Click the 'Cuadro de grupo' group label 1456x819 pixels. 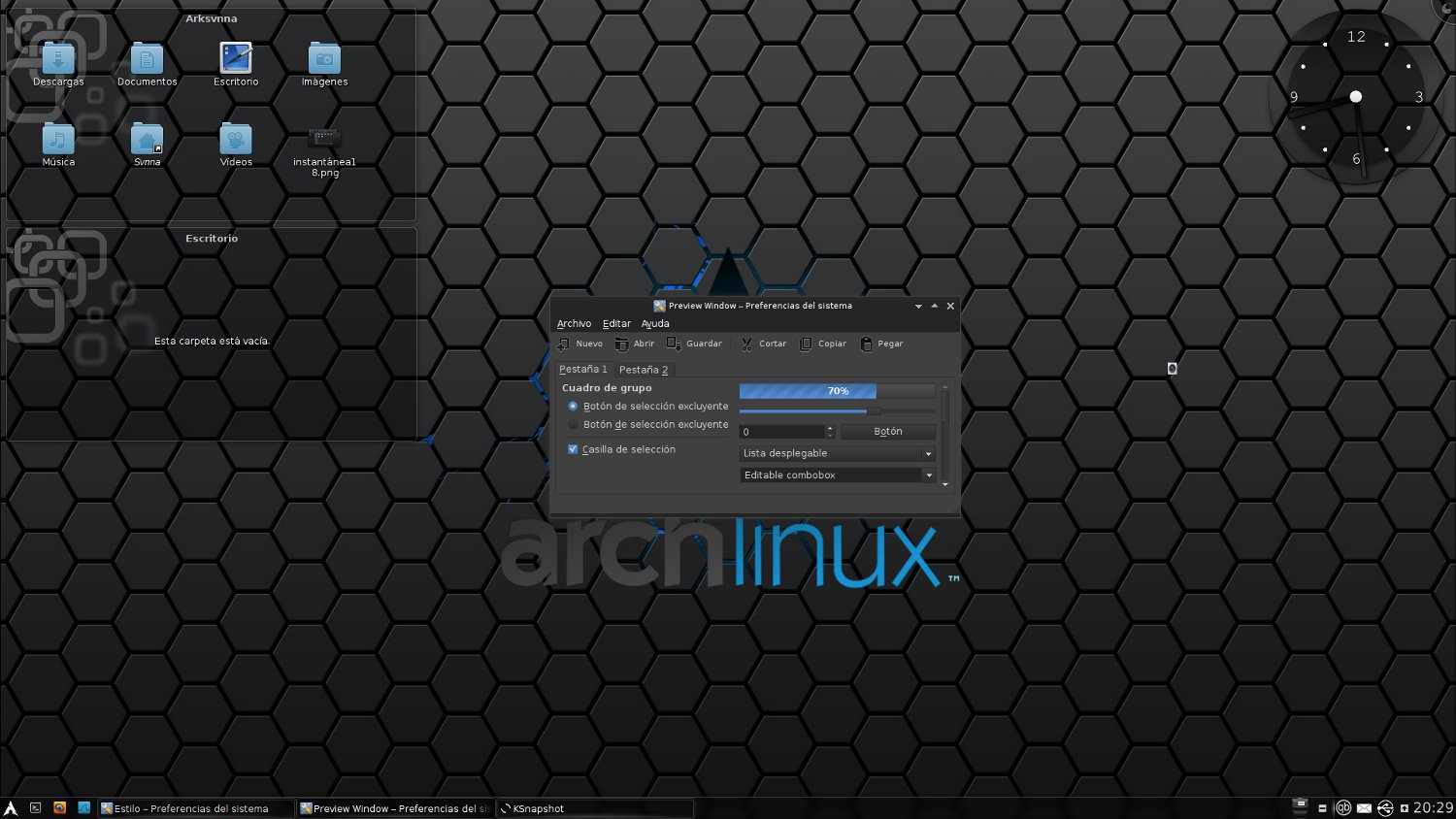[x=607, y=388]
